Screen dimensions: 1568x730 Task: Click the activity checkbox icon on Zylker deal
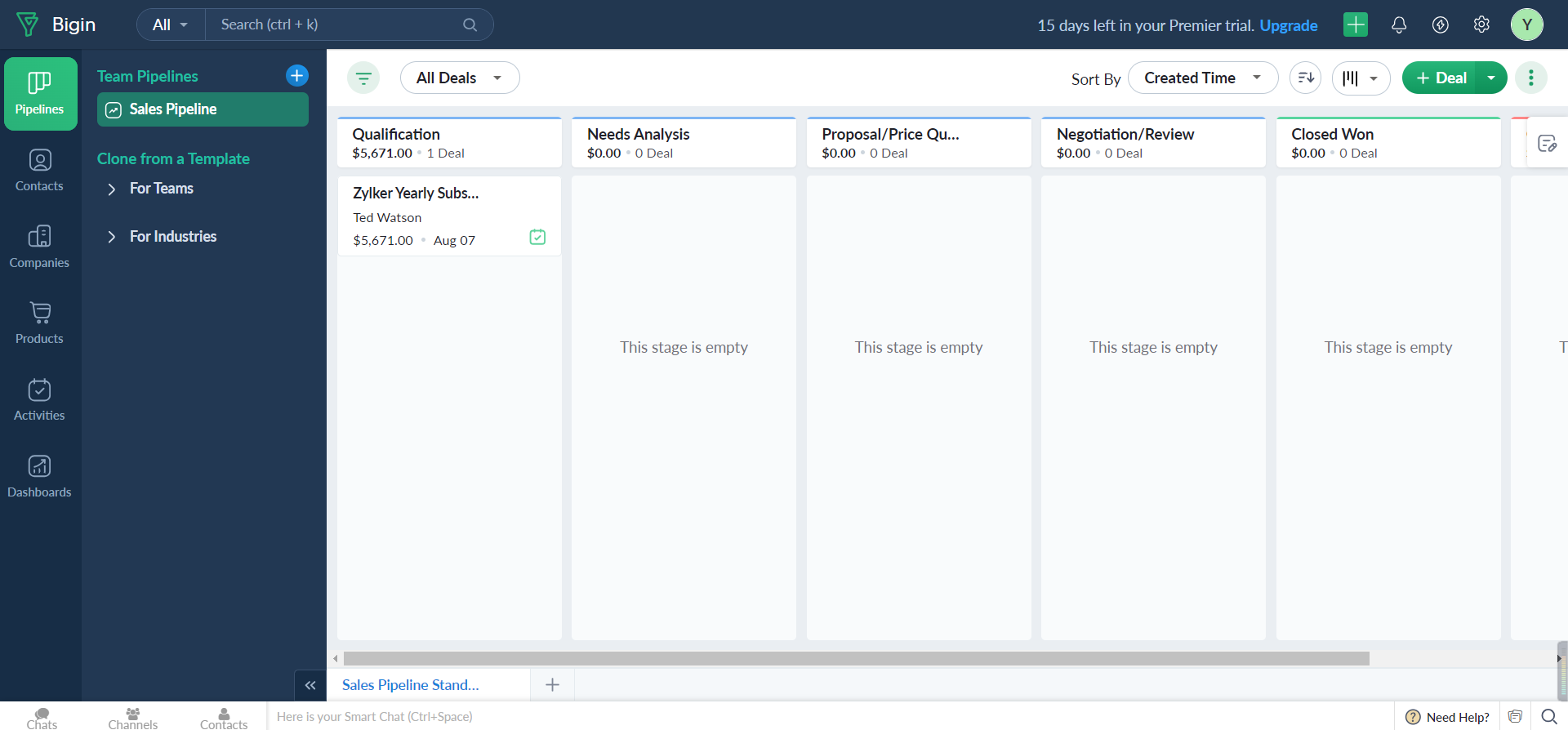point(537,238)
